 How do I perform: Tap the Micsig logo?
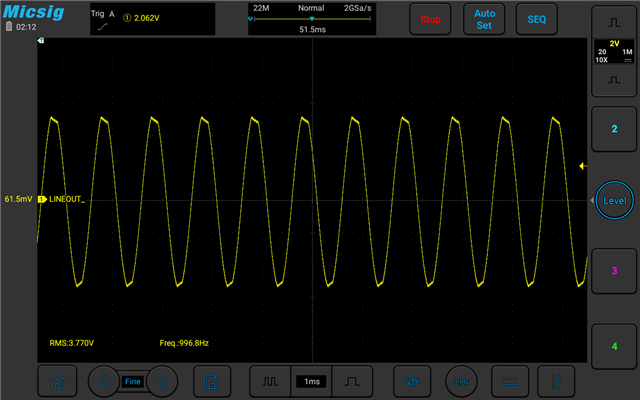pos(33,11)
